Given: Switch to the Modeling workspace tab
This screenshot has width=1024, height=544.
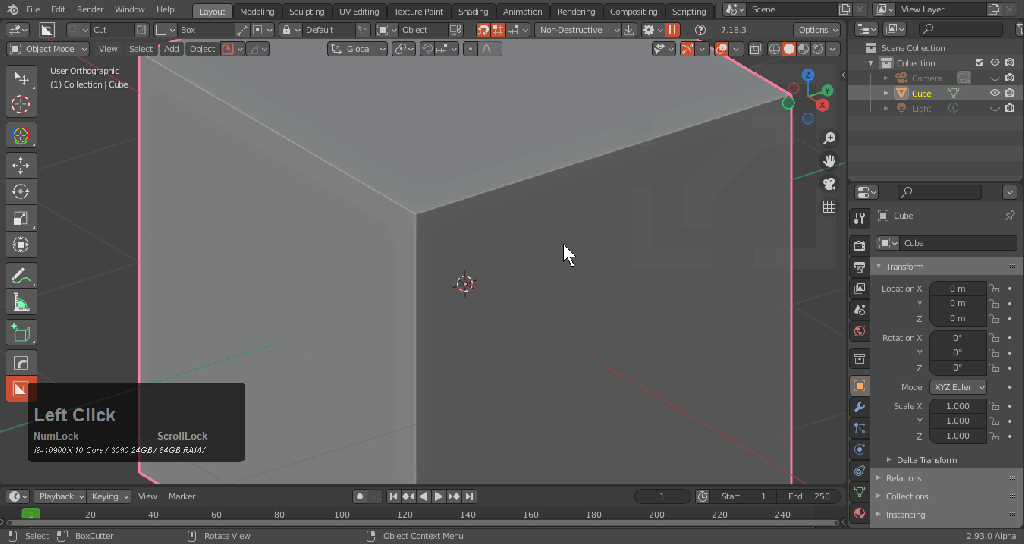Looking at the screenshot, I should coord(257,12).
